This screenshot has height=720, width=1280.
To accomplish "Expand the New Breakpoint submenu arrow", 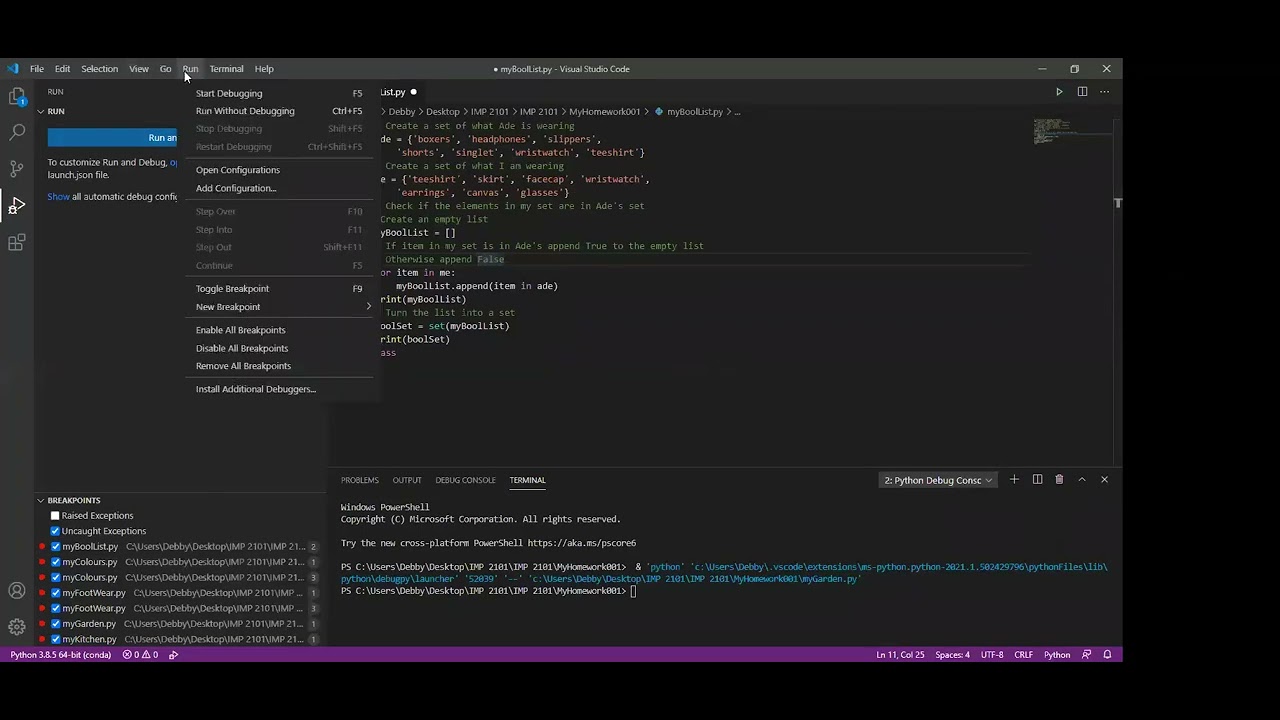I will pyautogui.click(x=368, y=307).
